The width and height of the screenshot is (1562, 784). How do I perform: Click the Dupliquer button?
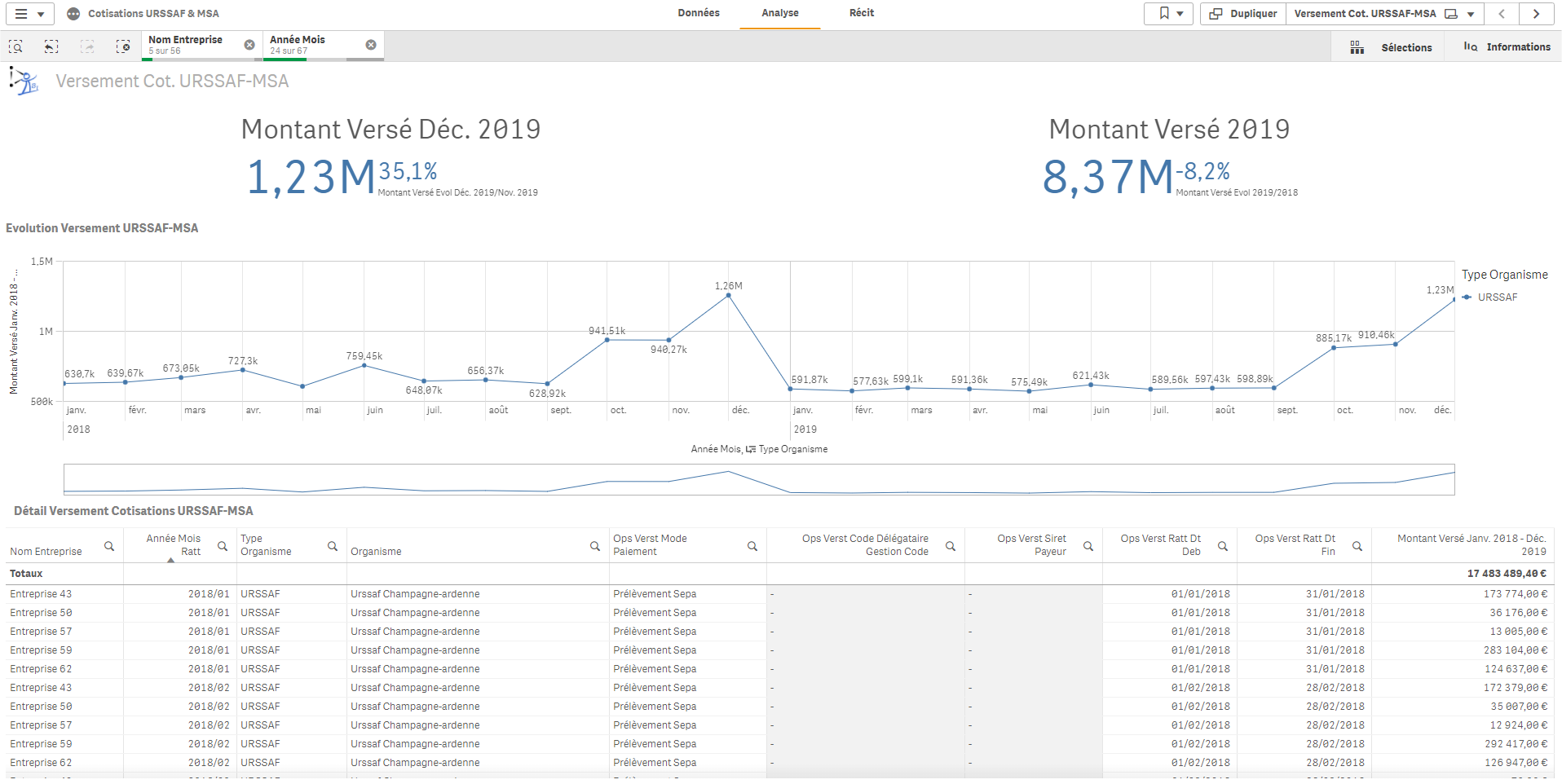(x=1243, y=14)
